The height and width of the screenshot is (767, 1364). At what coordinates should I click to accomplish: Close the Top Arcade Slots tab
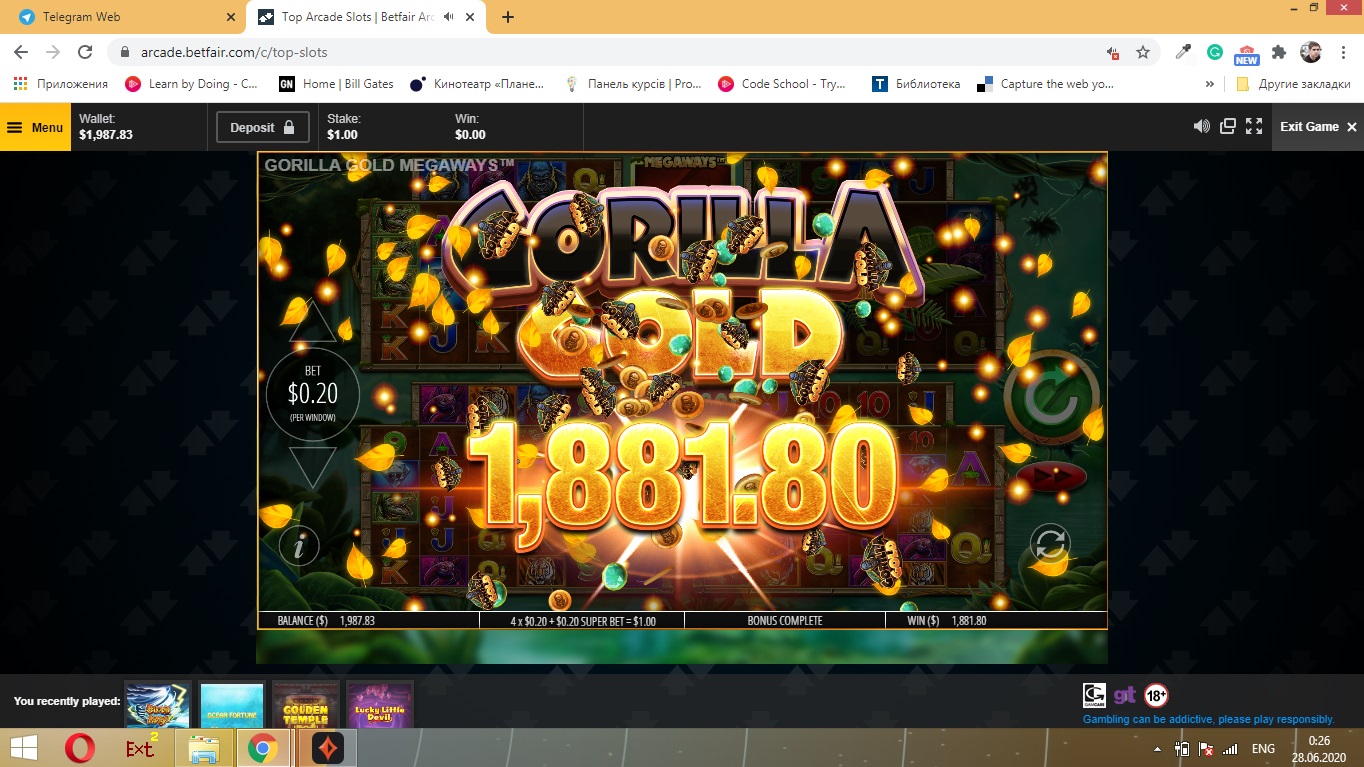(x=472, y=17)
